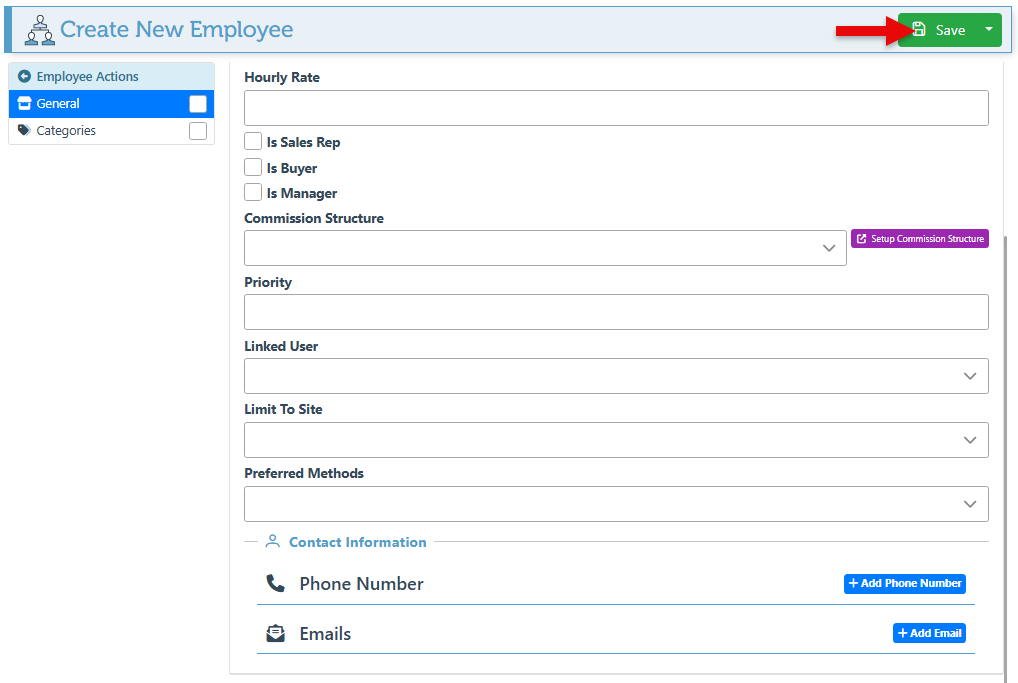Open the Save button dropdown arrow
The height and width of the screenshot is (683, 1018).
989,30
